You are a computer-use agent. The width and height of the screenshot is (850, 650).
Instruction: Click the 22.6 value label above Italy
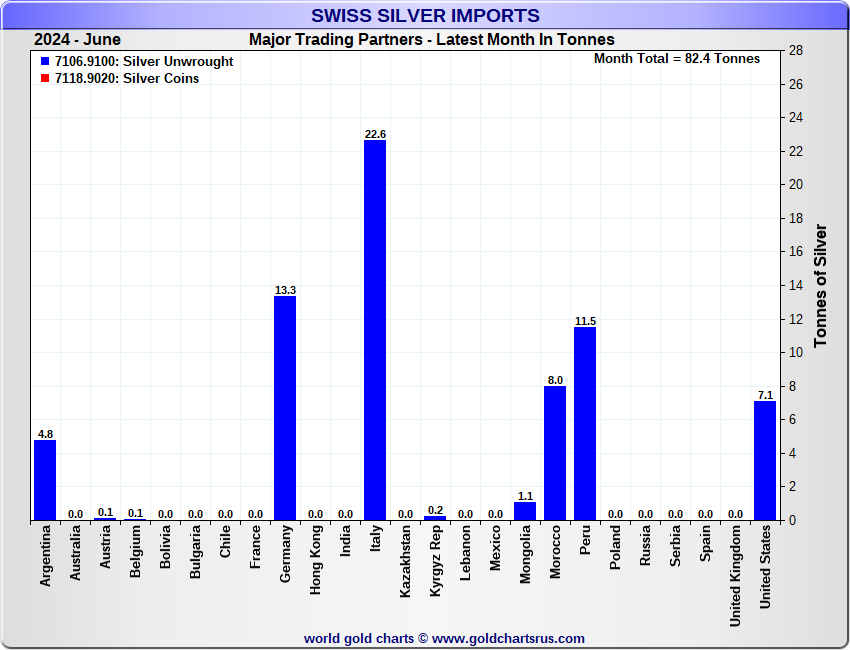tap(375, 134)
